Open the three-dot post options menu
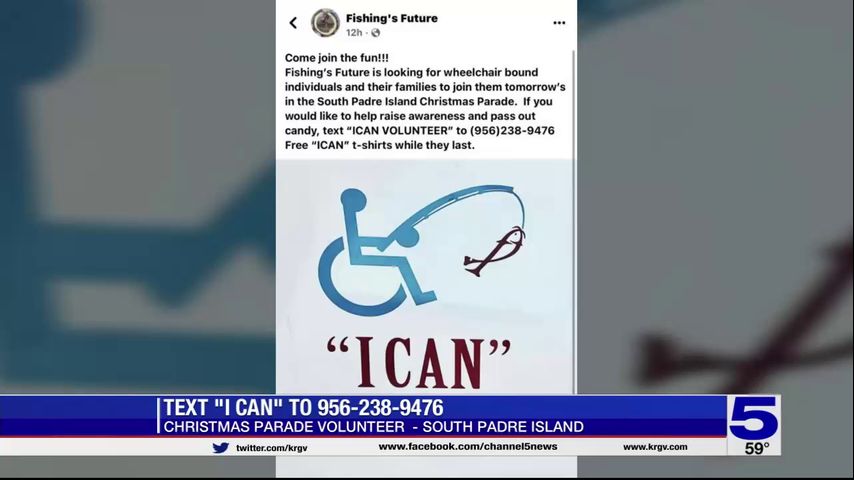854x480 pixels. [559, 23]
